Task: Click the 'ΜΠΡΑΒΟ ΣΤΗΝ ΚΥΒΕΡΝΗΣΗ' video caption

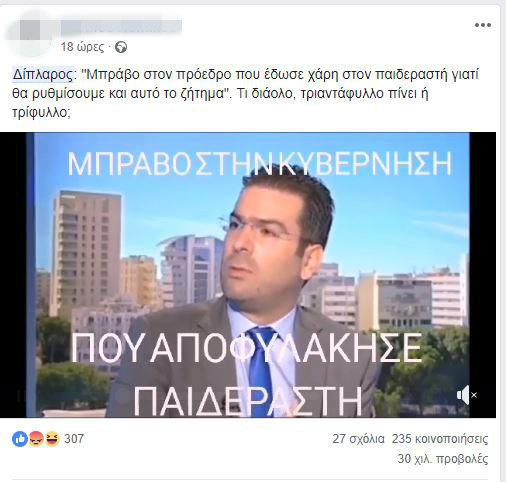Action: point(260,164)
